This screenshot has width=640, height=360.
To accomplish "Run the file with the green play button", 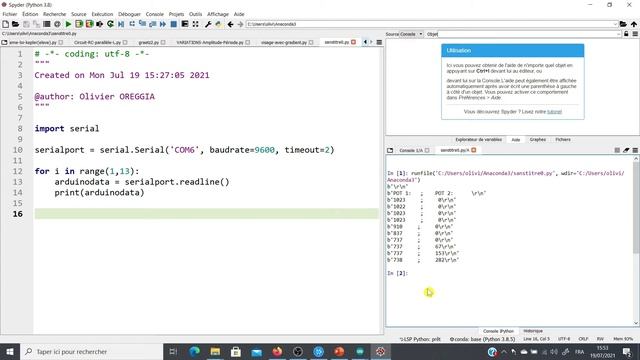I will click(x=68, y=24).
